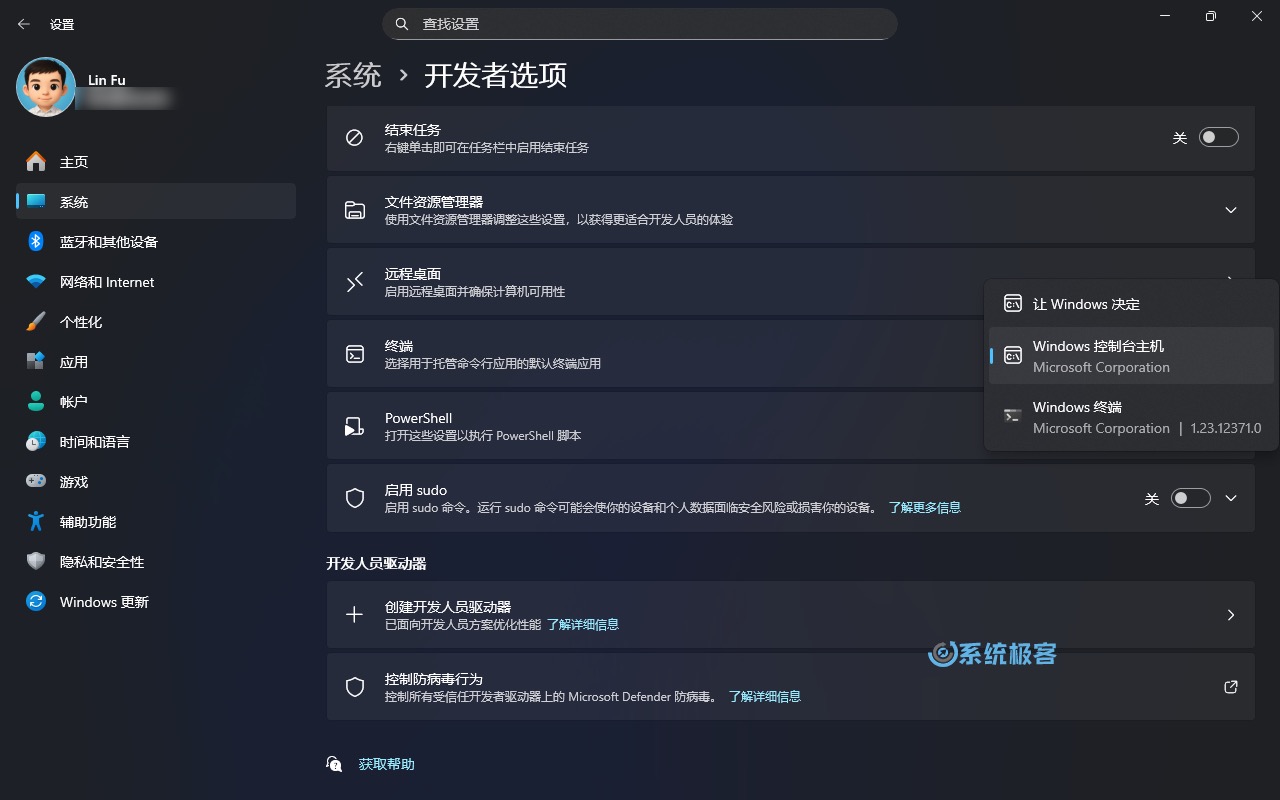Viewport: 1280px width, 800px height.
Task: Click the search magnifier icon
Action: pyautogui.click(x=402, y=24)
